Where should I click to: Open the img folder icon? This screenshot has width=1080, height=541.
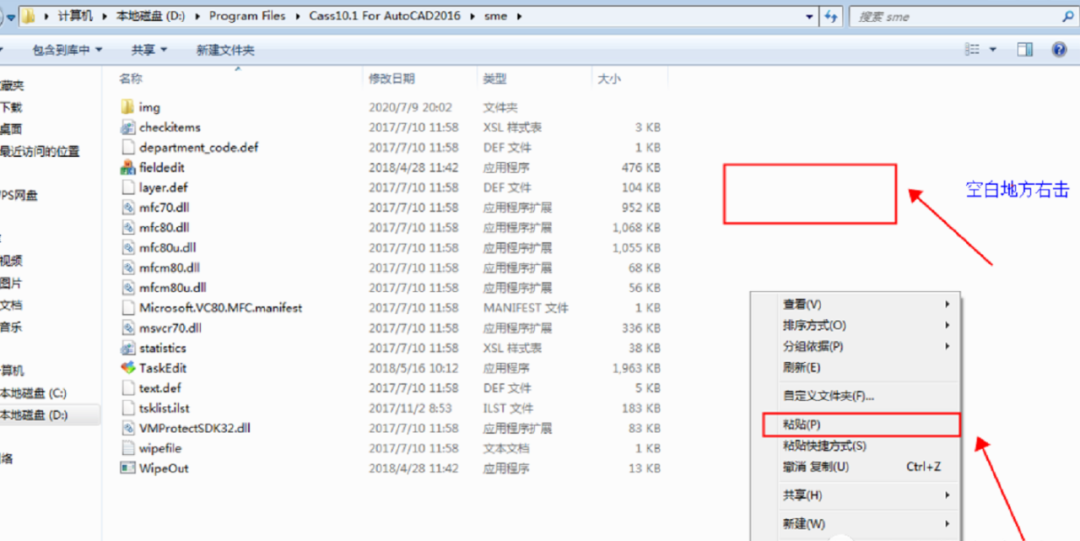[x=127, y=107]
